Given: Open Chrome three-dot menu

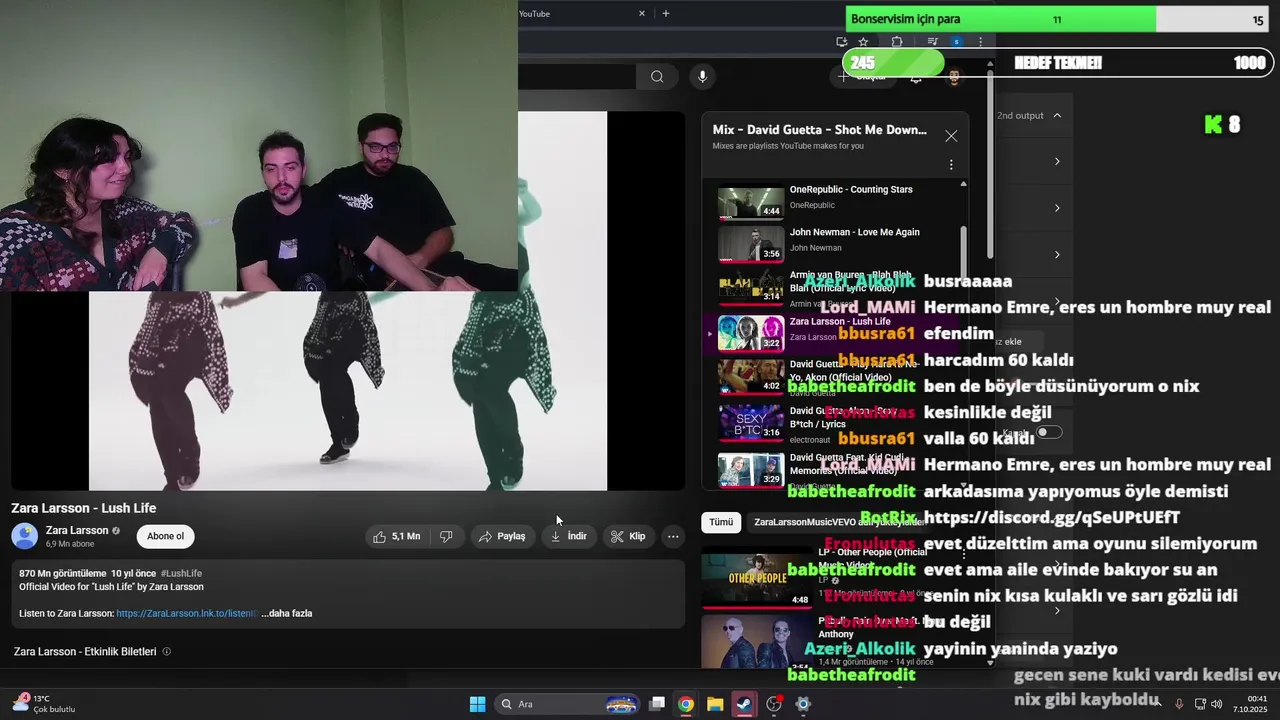Looking at the screenshot, I should click(980, 42).
